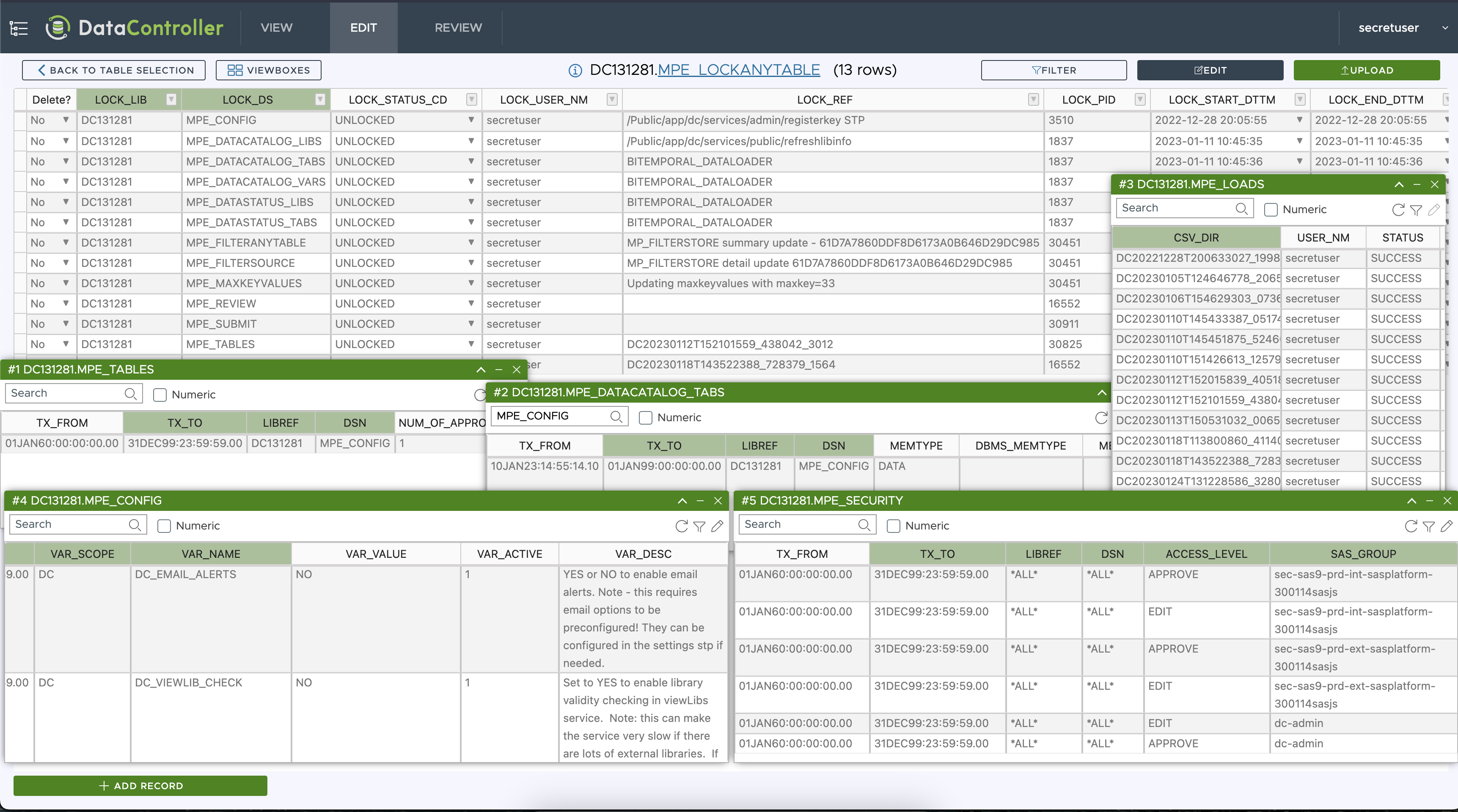Enable Numeric checkbox in MPE_LOADS viewbox
Viewport: 1458px width, 812px height.
click(1271, 210)
